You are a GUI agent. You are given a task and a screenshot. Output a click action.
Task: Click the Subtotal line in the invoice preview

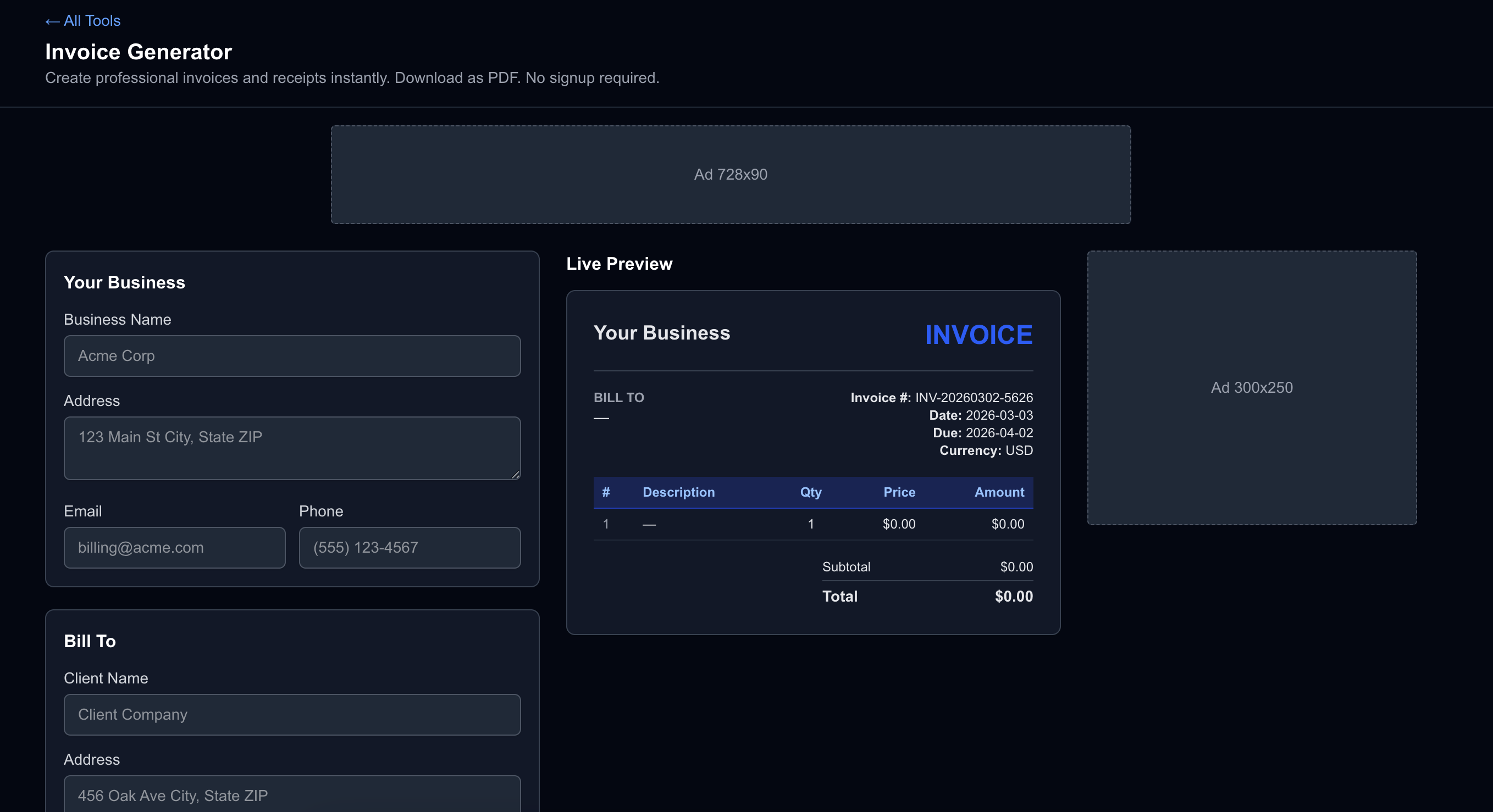point(846,566)
